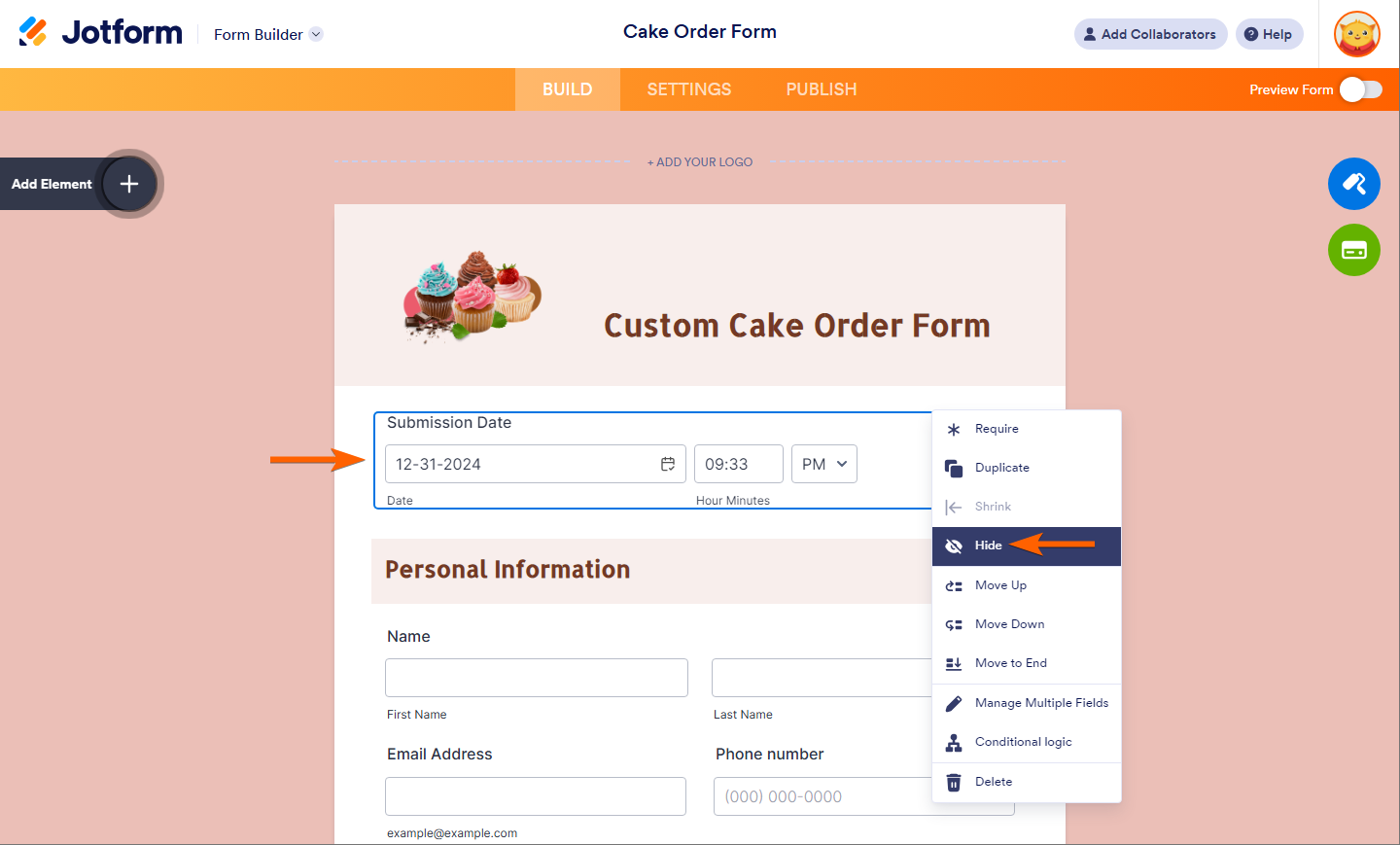Click the green payment card icon
Screen dimensions: 1400x845
1353,250
